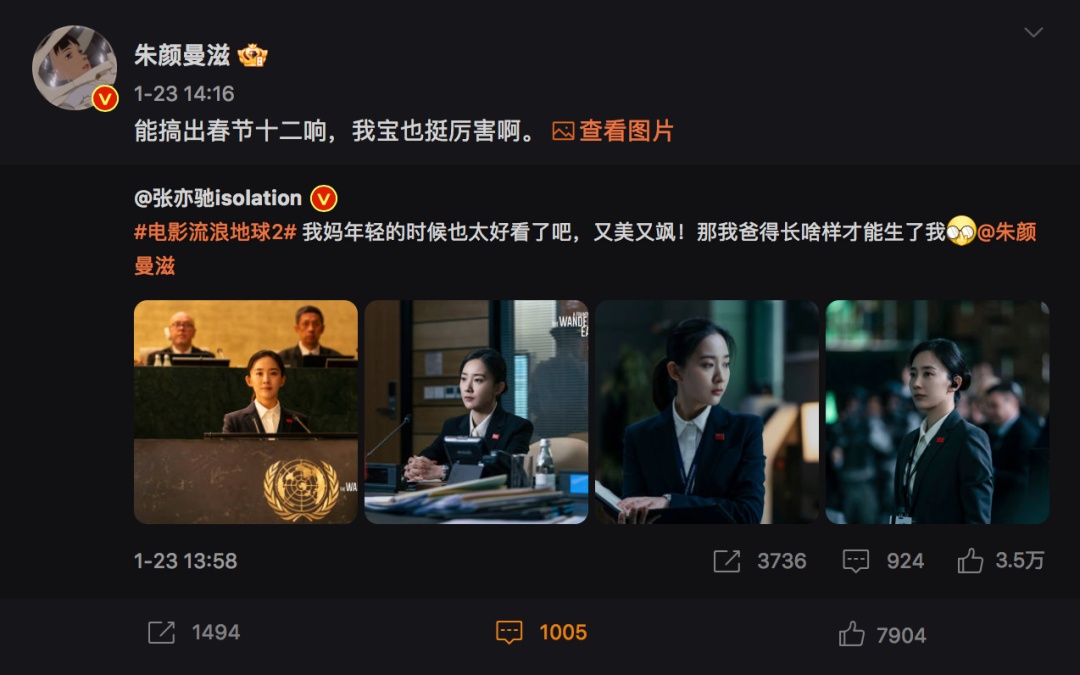Open the post options chevron menu
Image resolution: width=1080 pixels, height=675 pixels.
(1033, 32)
